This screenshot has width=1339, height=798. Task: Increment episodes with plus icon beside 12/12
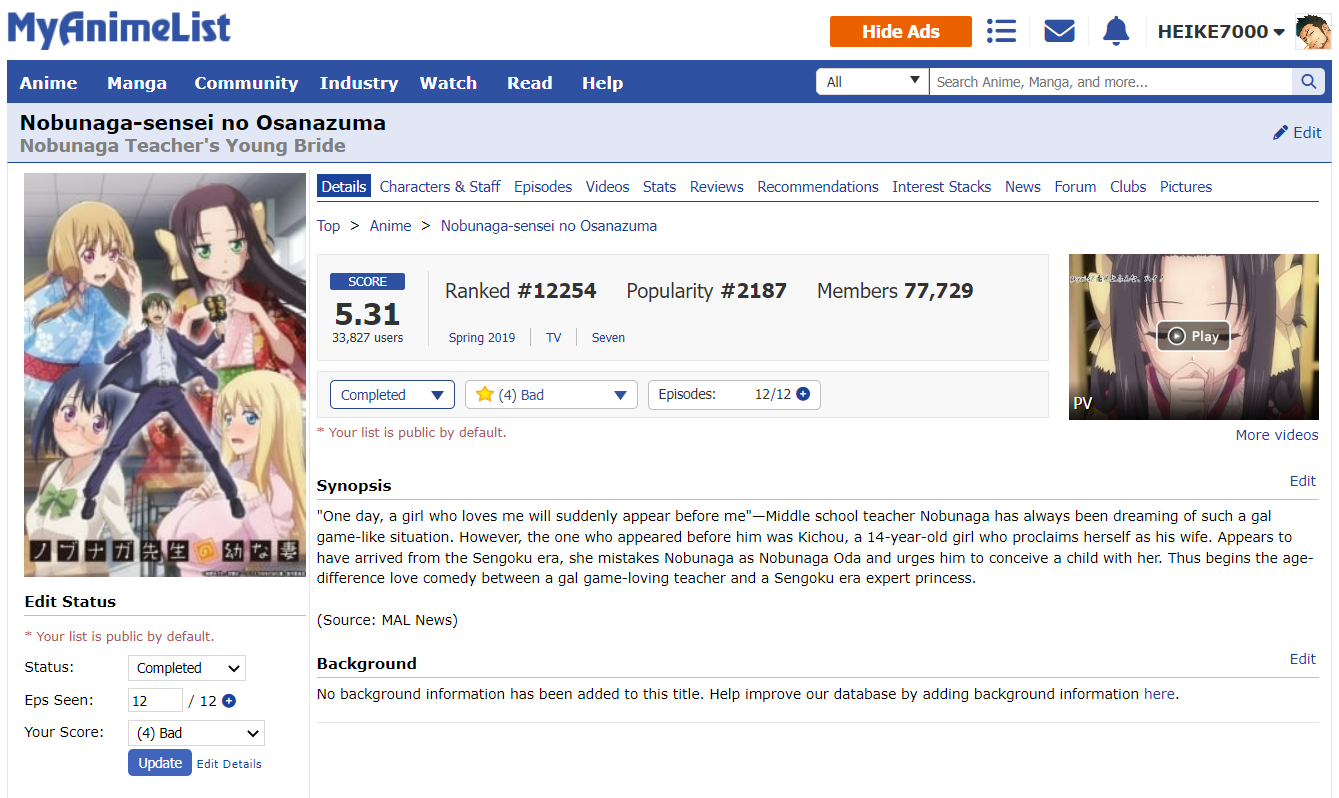[x=803, y=394]
